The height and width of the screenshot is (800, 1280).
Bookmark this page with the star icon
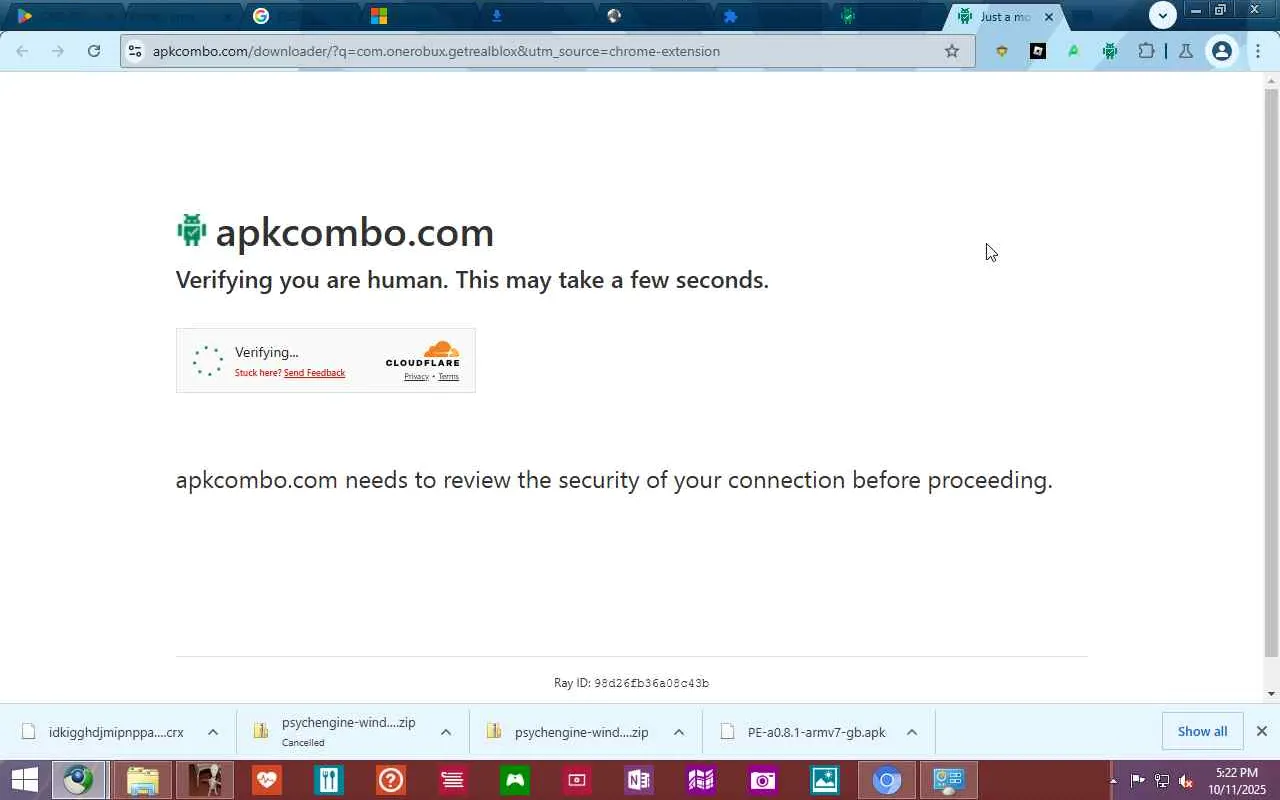point(952,51)
